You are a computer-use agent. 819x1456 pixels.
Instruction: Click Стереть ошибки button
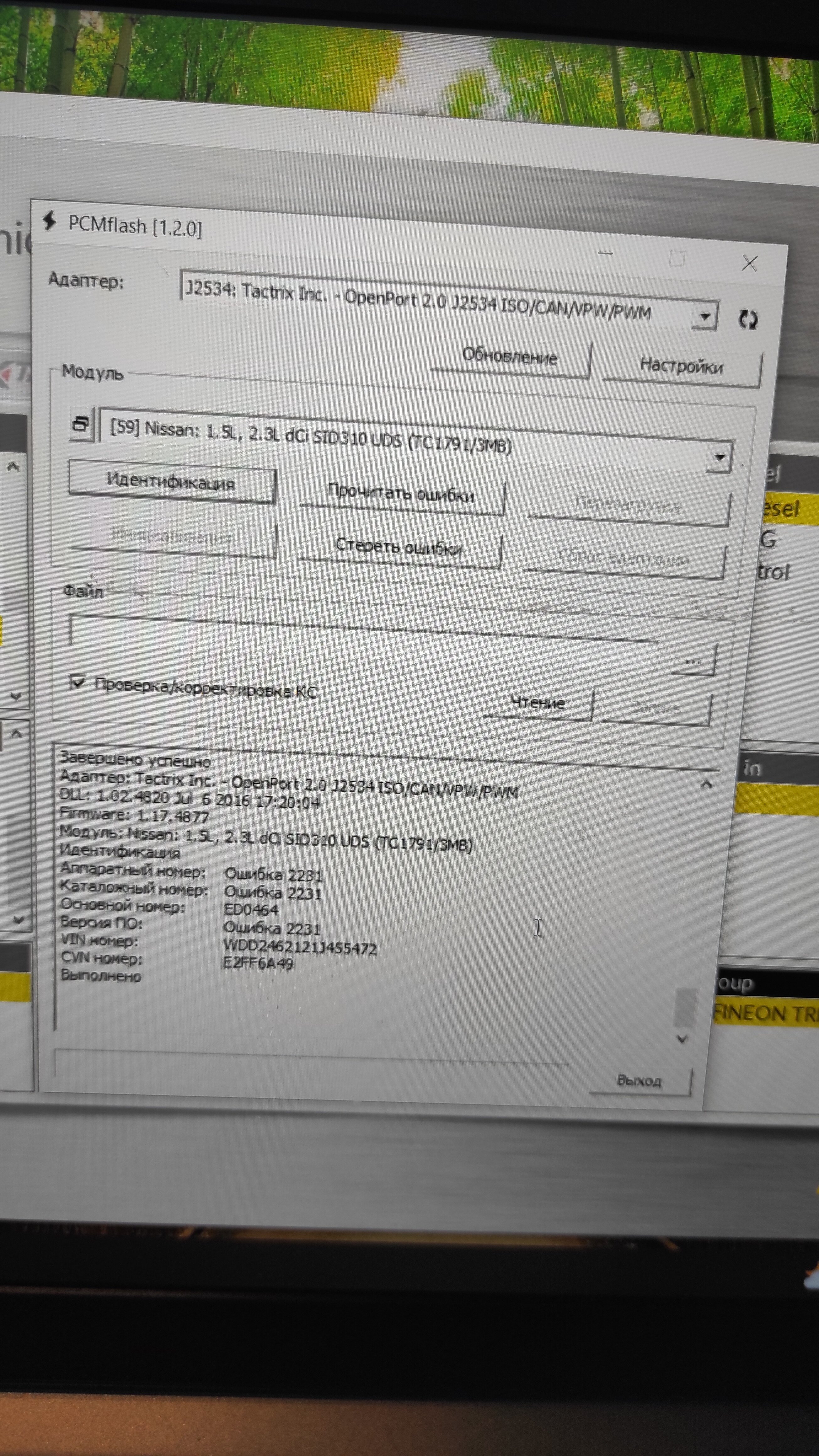point(399,548)
